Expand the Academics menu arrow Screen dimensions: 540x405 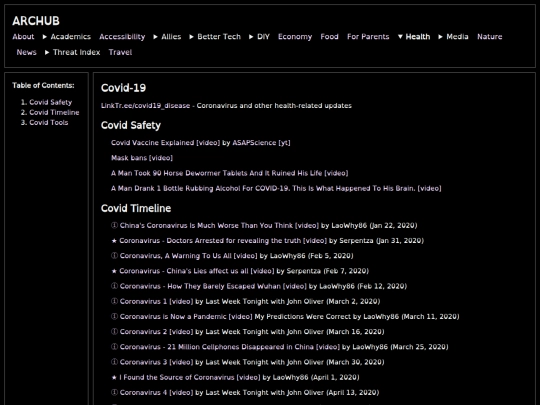[45, 37]
